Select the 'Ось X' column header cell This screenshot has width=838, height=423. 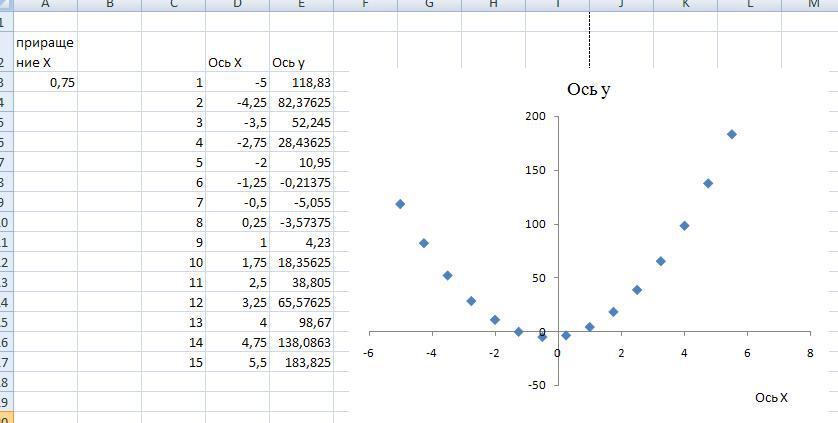pyautogui.click(x=237, y=52)
